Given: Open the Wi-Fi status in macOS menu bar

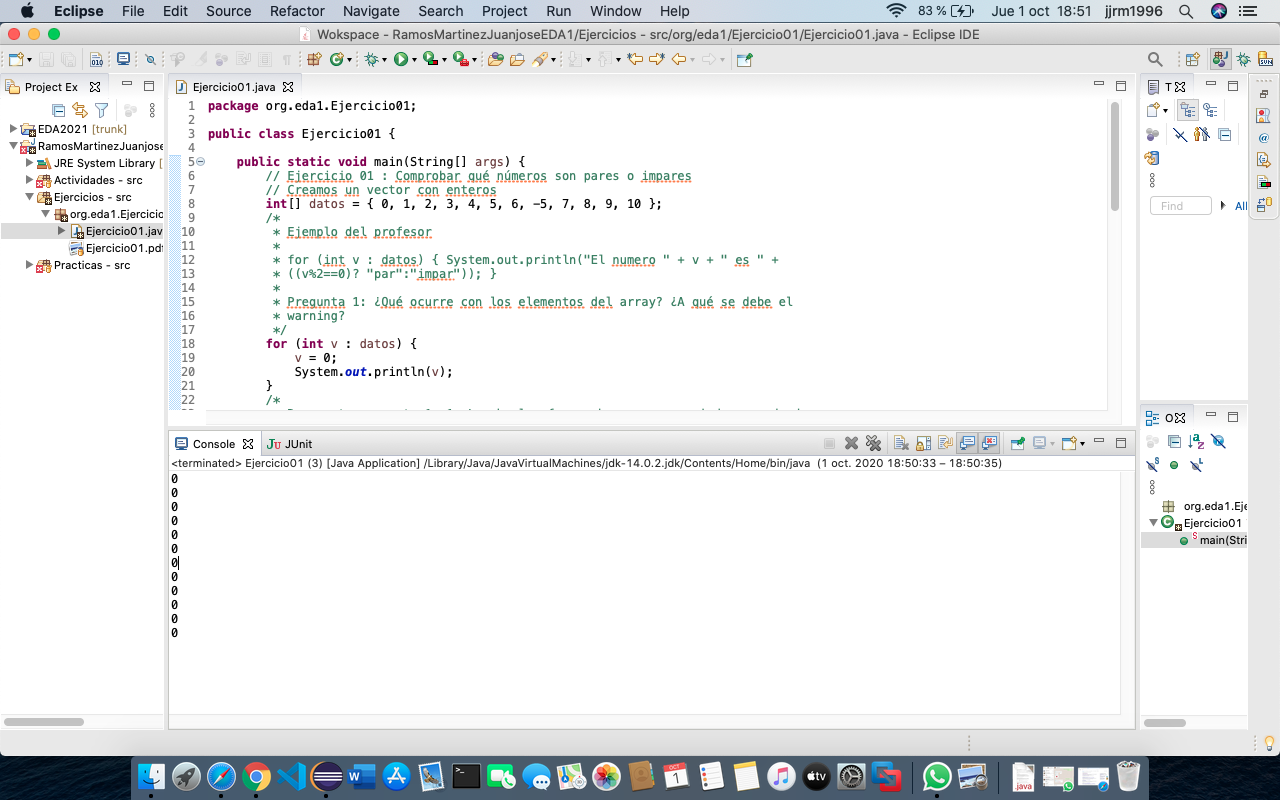Looking at the screenshot, I should 896,11.
